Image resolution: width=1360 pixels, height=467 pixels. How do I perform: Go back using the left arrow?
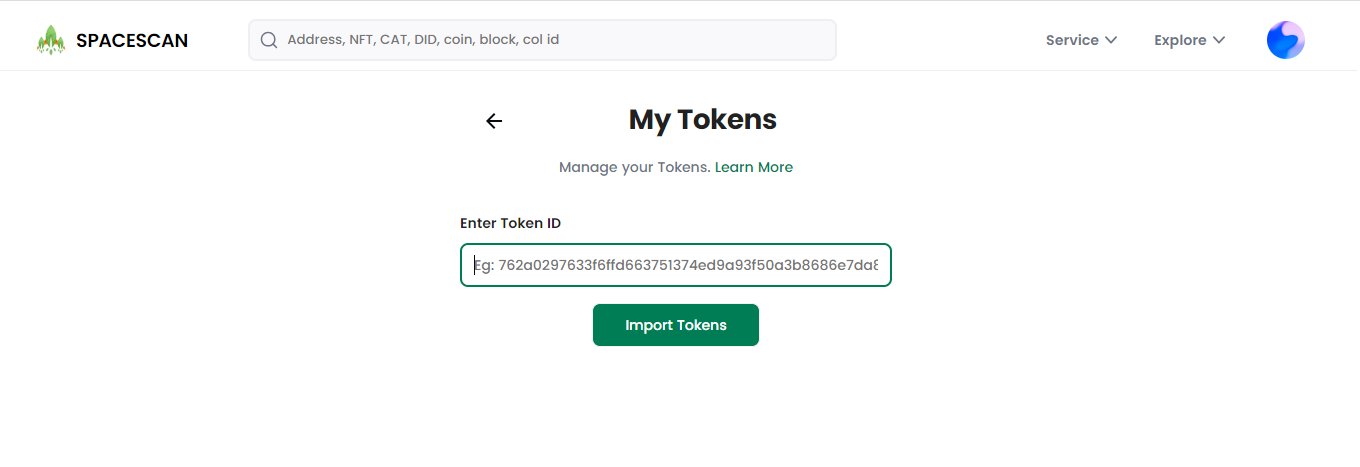494,121
